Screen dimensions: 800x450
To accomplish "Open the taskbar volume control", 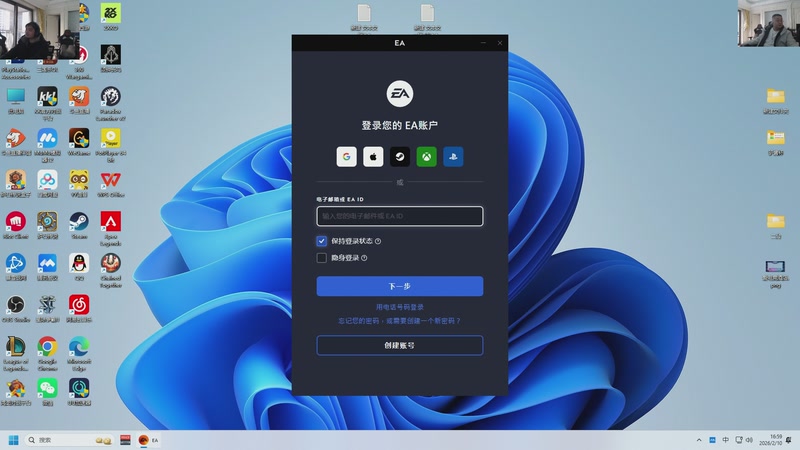I will tap(749, 440).
